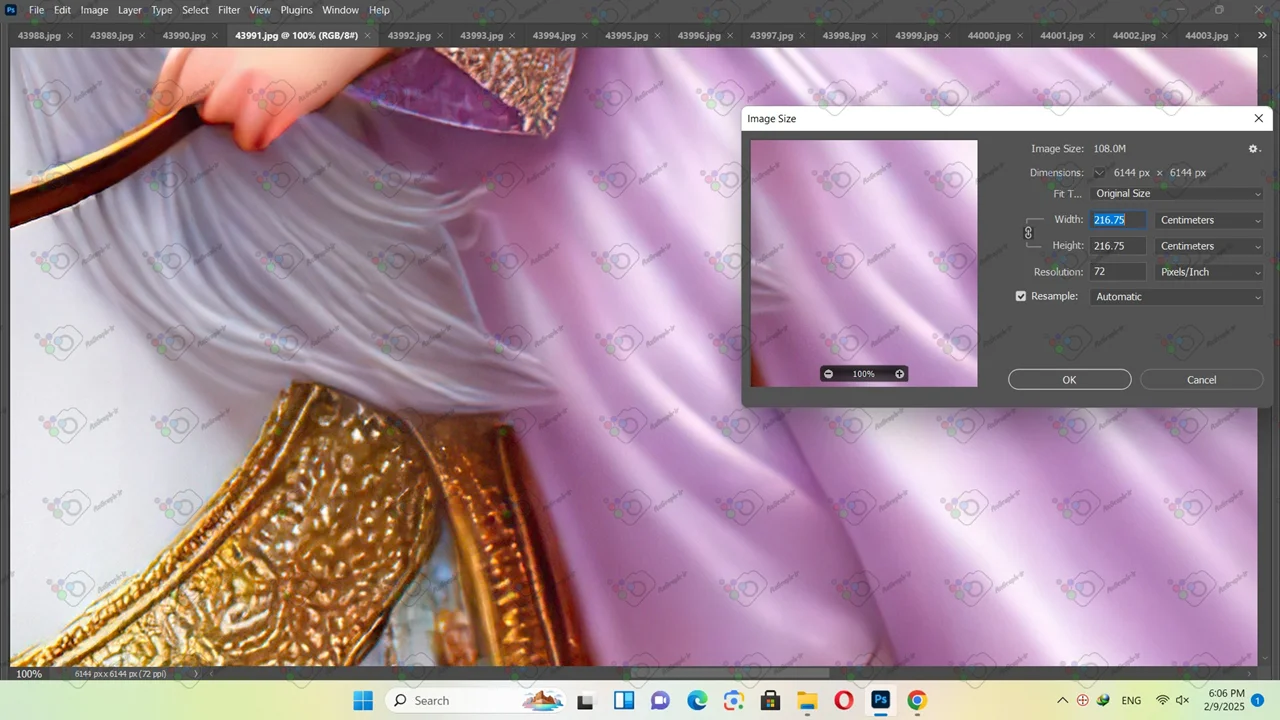1280x720 pixels.
Task: Change the Resolution units Pixels/Inch dropdown
Action: tap(1209, 272)
